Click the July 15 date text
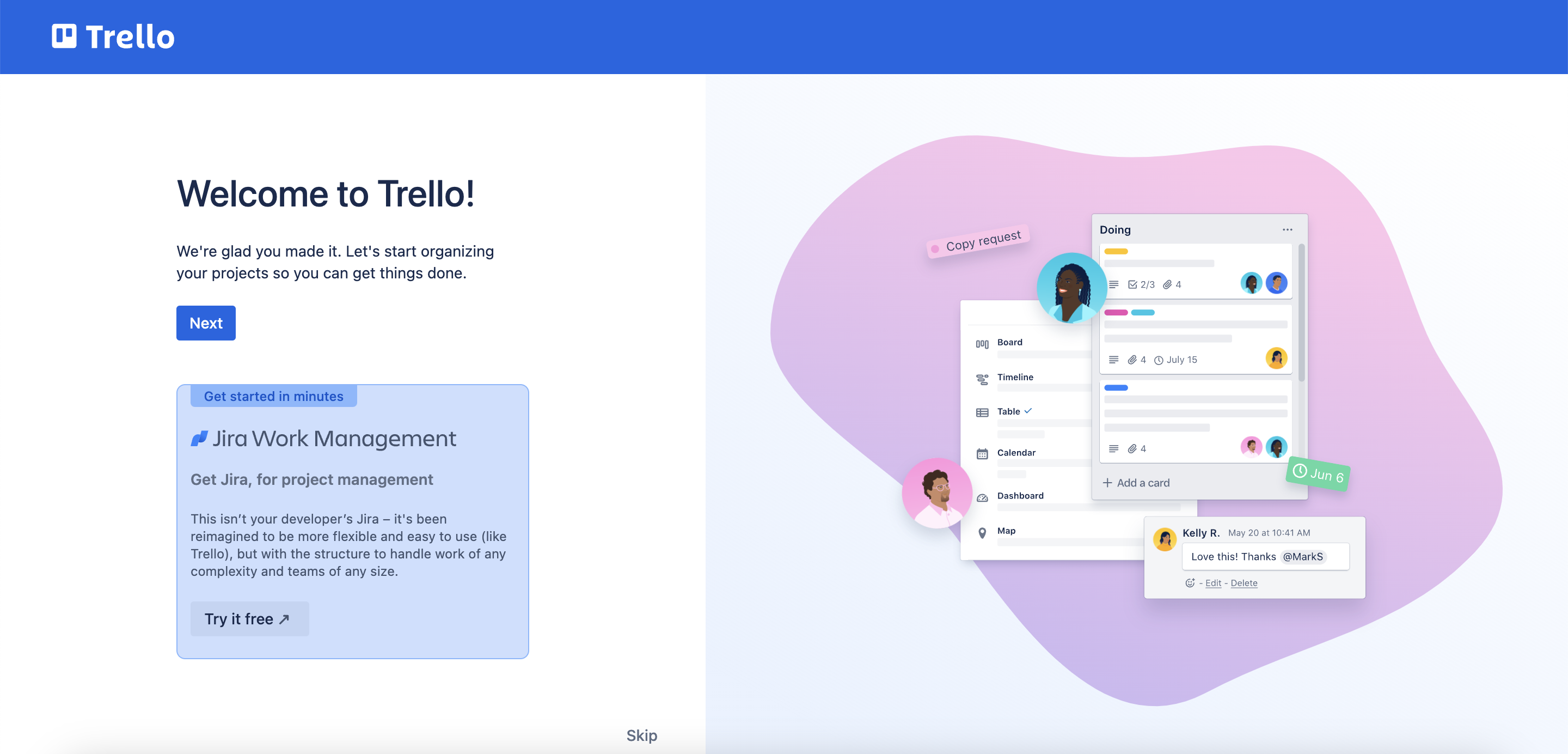 1181,360
